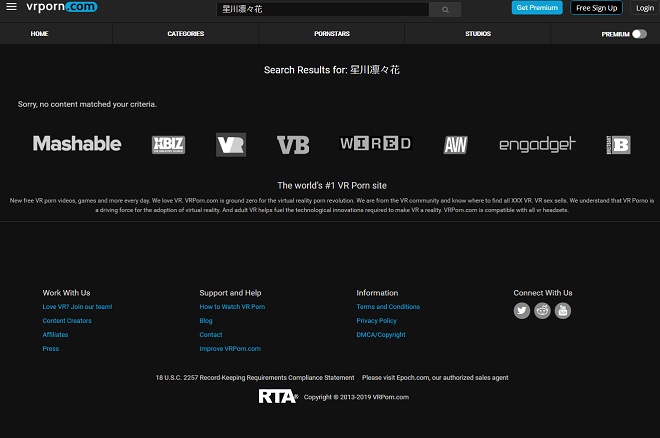Open the Privacy Policy link
Viewport: 660px width, 438px height.
(x=376, y=321)
